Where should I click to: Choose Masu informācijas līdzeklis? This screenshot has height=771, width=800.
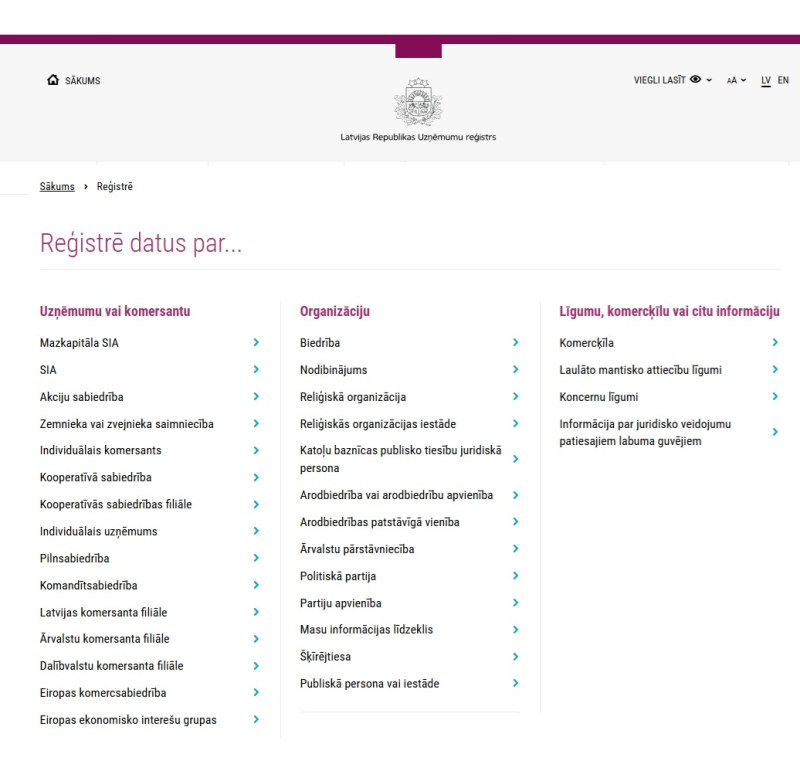pos(366,630)
